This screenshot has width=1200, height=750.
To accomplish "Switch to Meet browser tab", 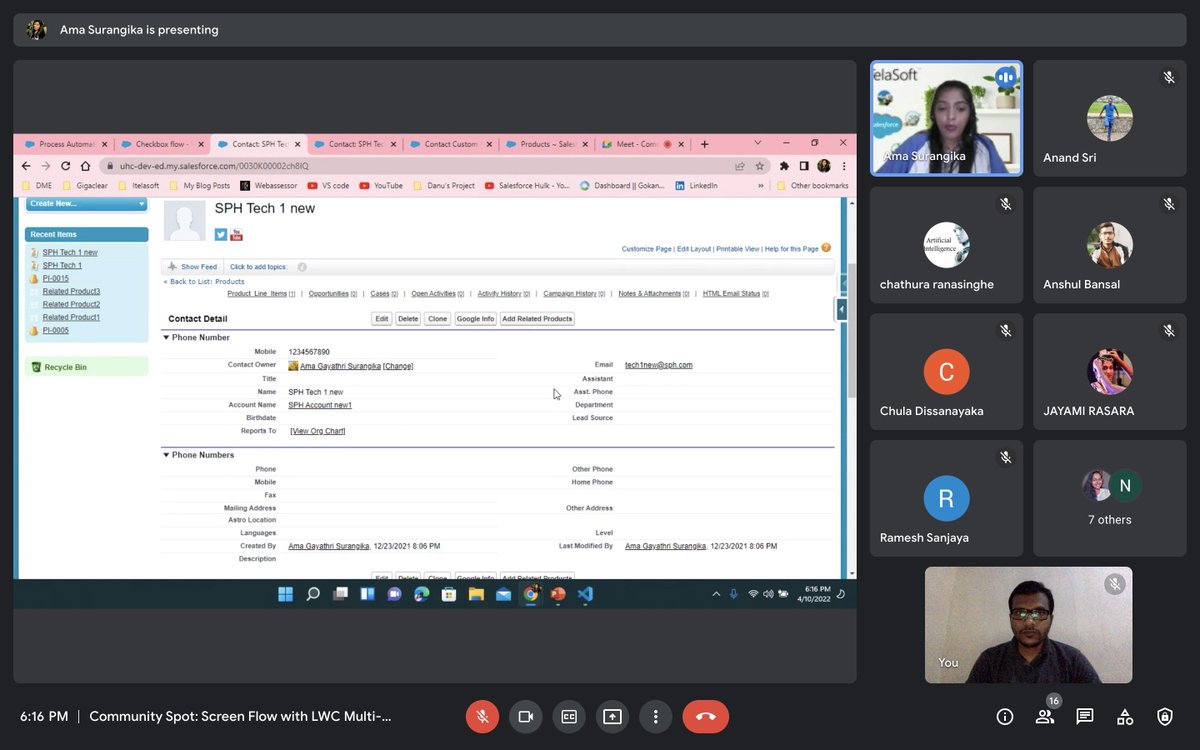I will (641, 144).
